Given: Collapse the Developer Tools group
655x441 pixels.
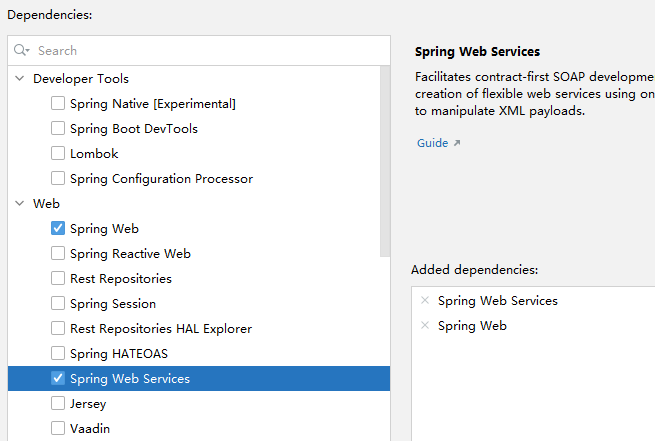Looking at the screenshot, I should point(20,78).
